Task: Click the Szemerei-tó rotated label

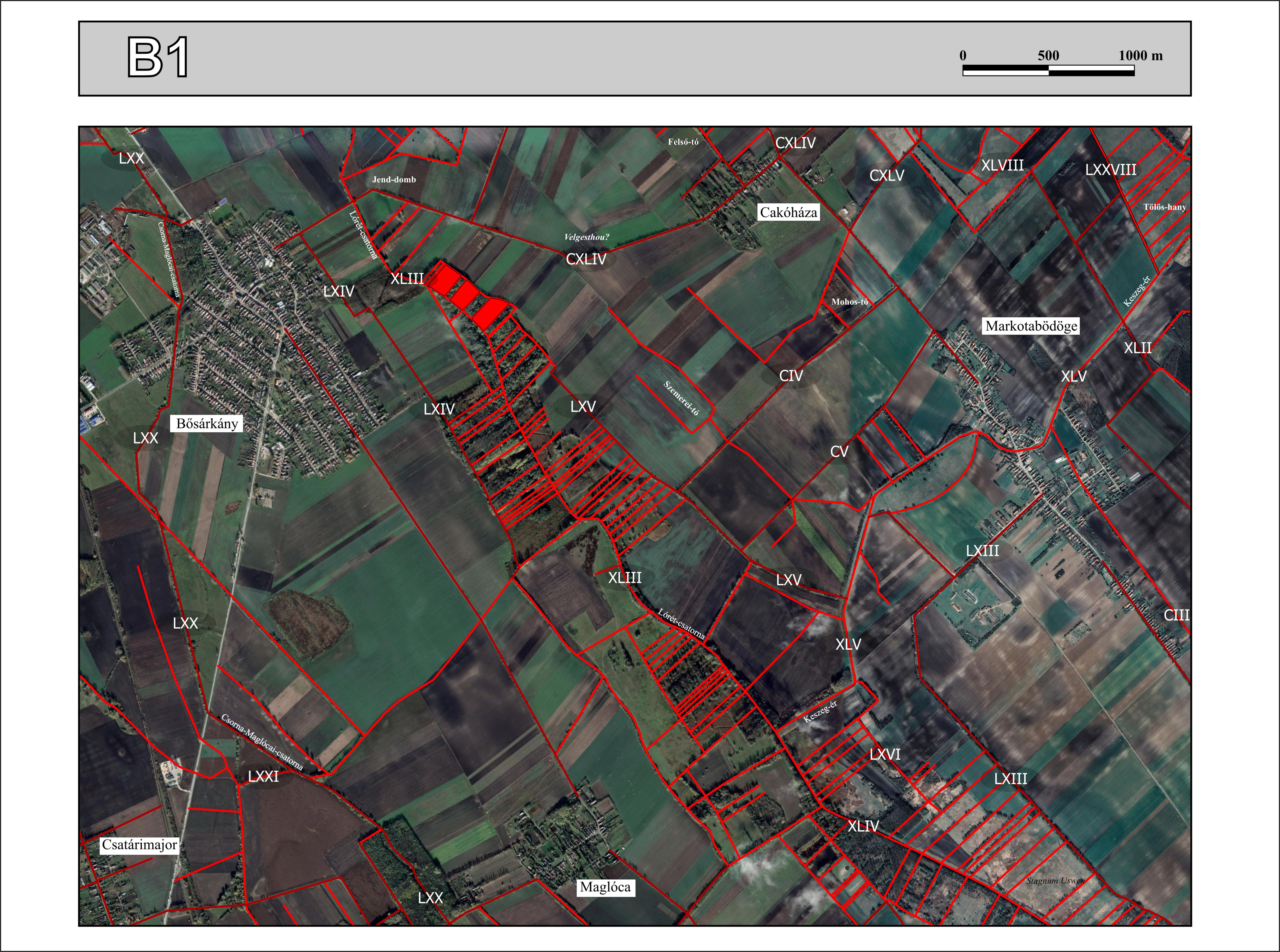Action: point(681,398)
